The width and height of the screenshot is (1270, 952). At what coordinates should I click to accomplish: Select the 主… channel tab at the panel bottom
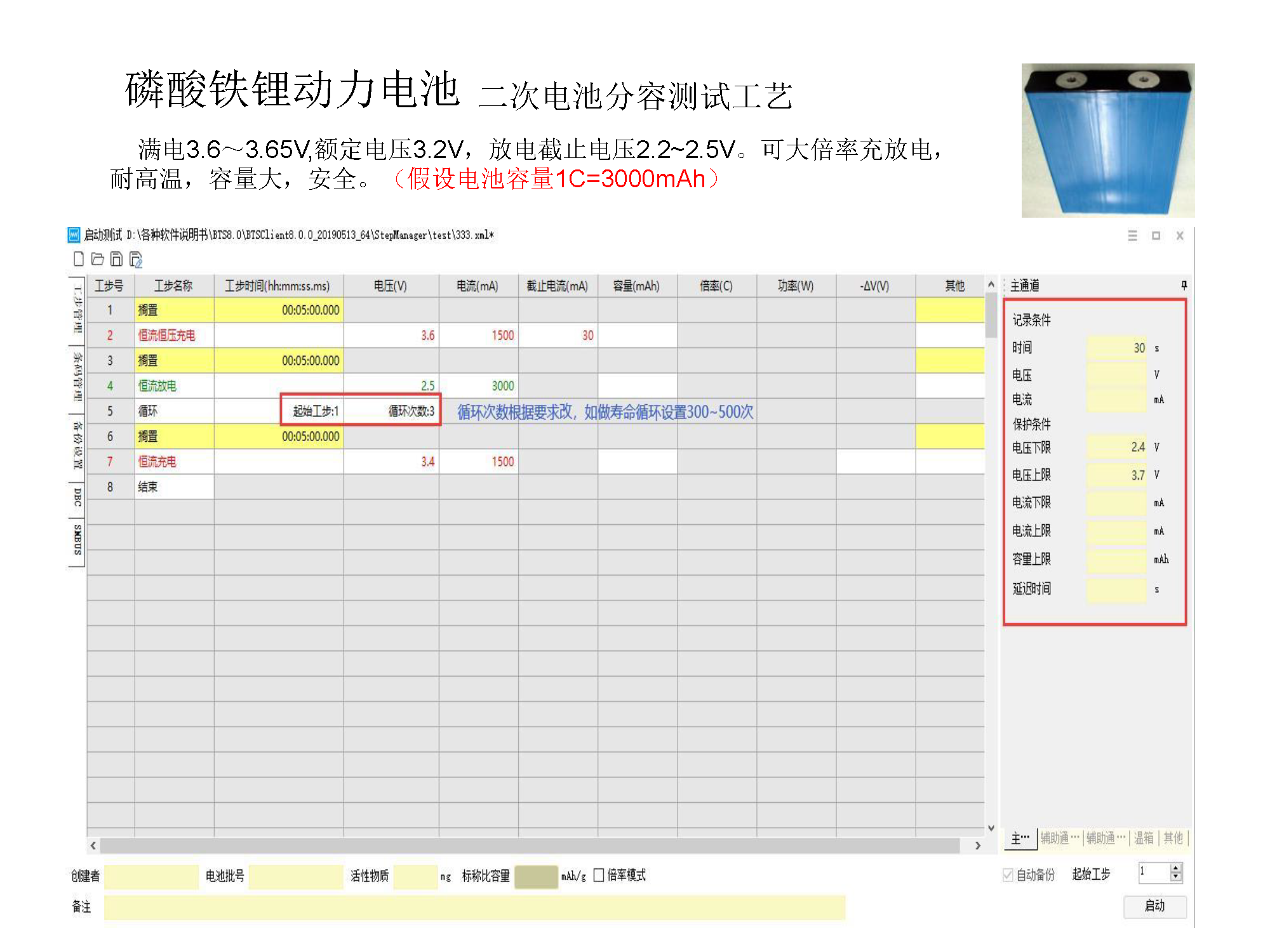point(1020,838)
